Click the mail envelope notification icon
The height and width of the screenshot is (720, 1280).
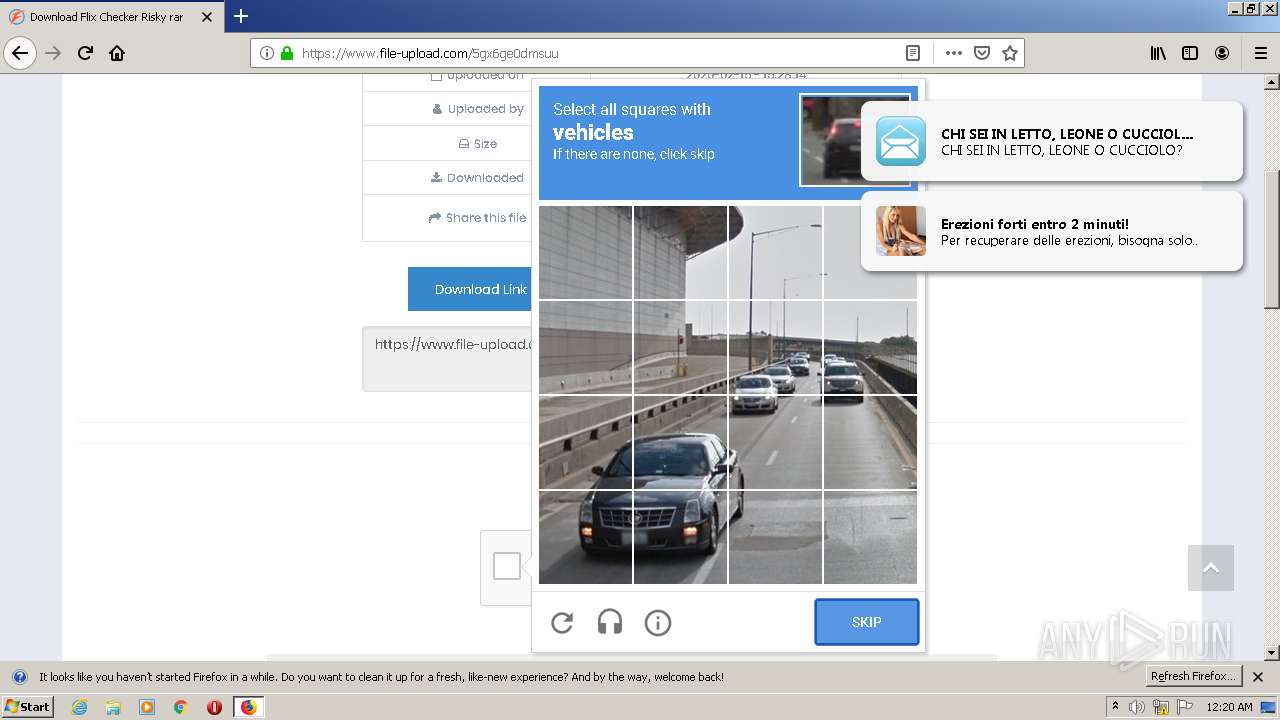coord(901,141)
